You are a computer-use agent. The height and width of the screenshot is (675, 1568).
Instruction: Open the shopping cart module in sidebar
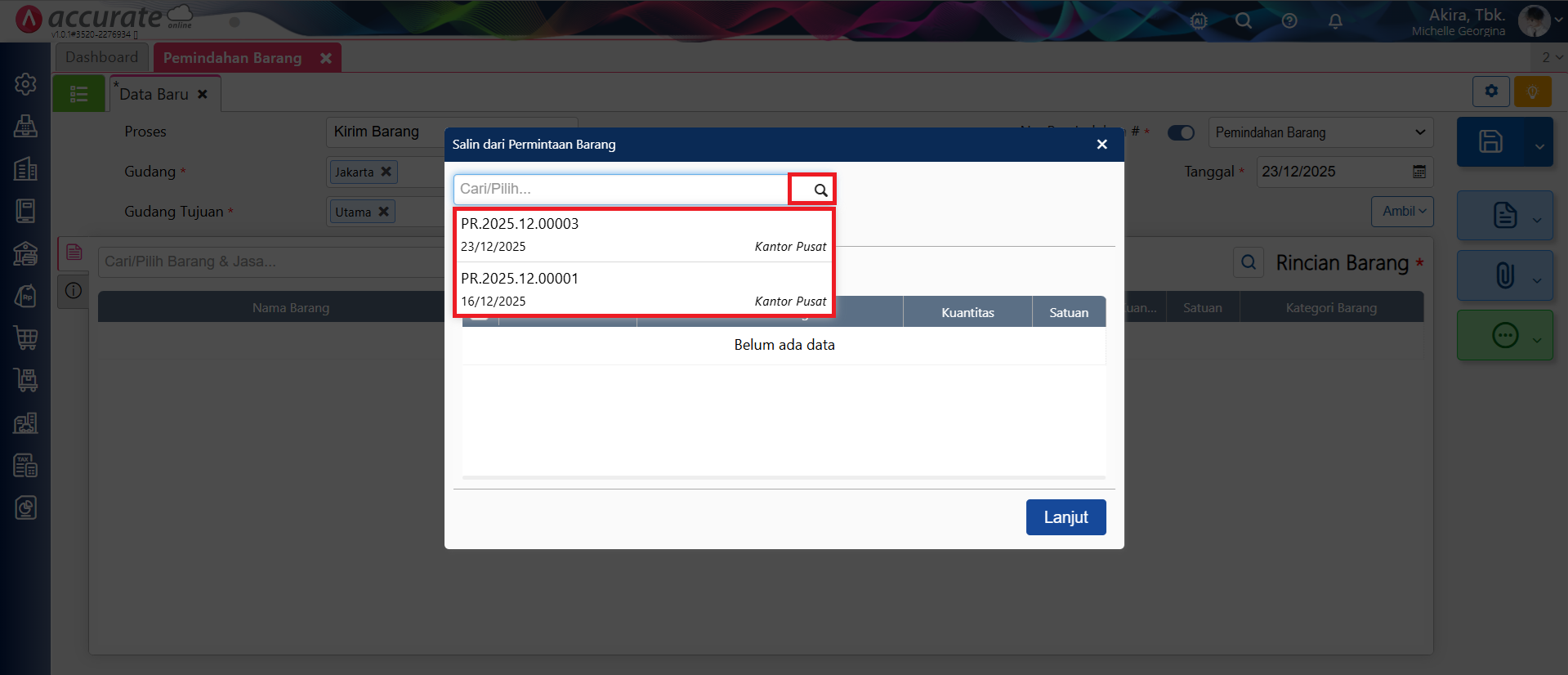click(x=25, y=337)
